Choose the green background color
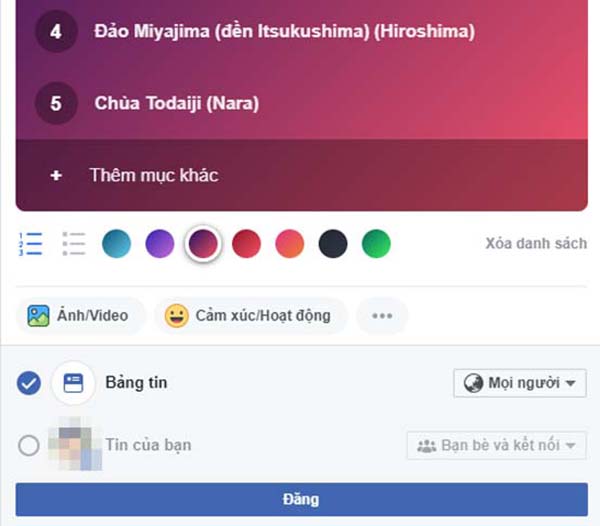Screen dimensions: 600x526 coord(376,244)
